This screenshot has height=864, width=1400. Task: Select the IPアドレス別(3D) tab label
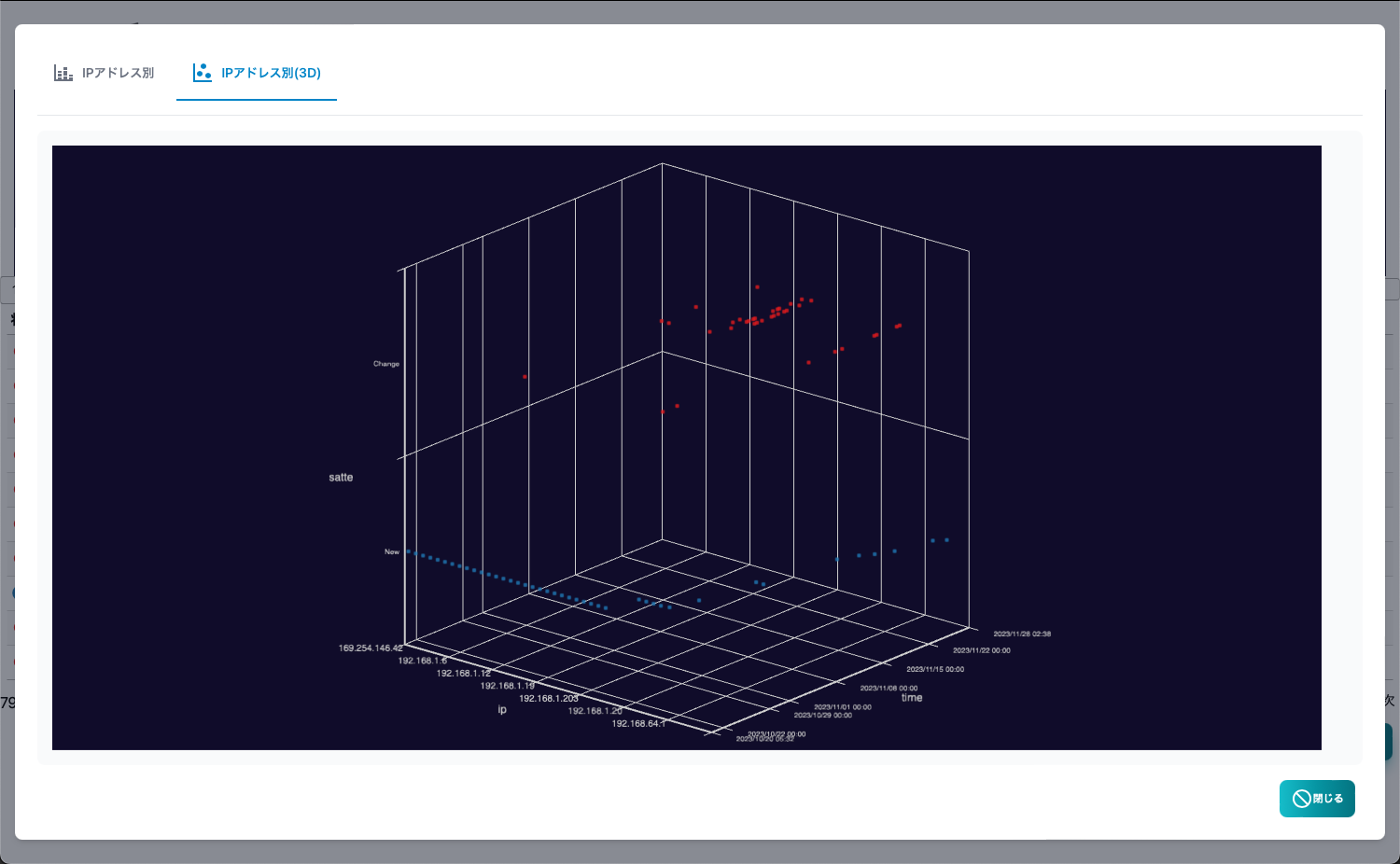[271, 73]
